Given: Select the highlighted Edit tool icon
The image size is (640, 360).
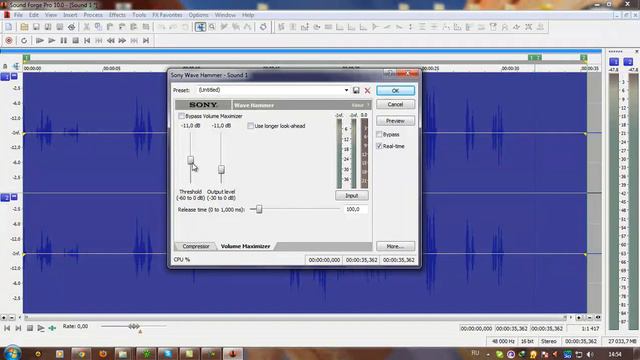Looking at the screenshot, I should (x=200, y=27).
